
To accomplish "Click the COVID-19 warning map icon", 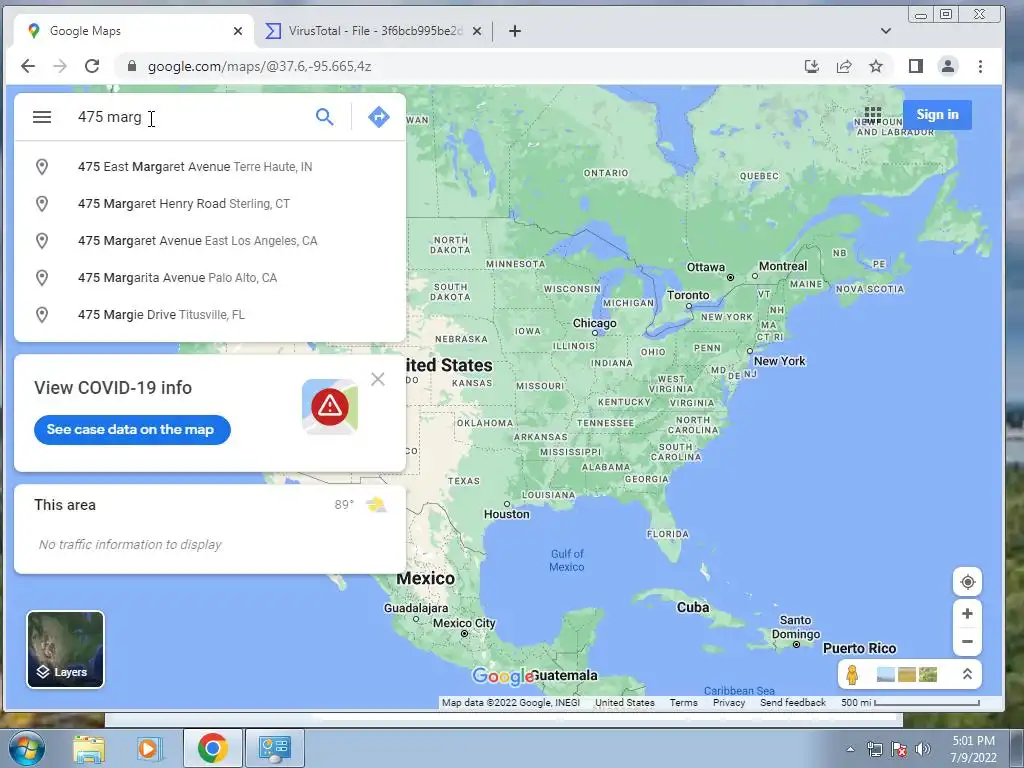I will pos(330,406).
